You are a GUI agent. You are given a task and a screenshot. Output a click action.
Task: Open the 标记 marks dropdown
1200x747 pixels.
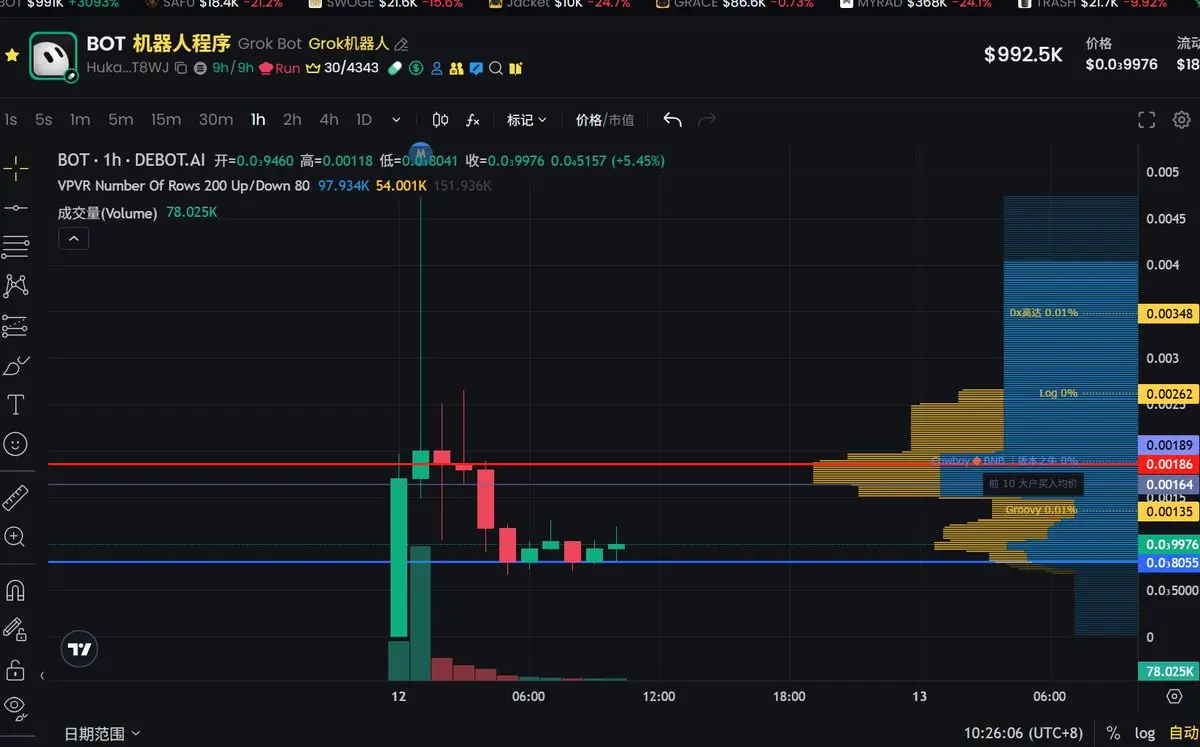tap(527, 120)
